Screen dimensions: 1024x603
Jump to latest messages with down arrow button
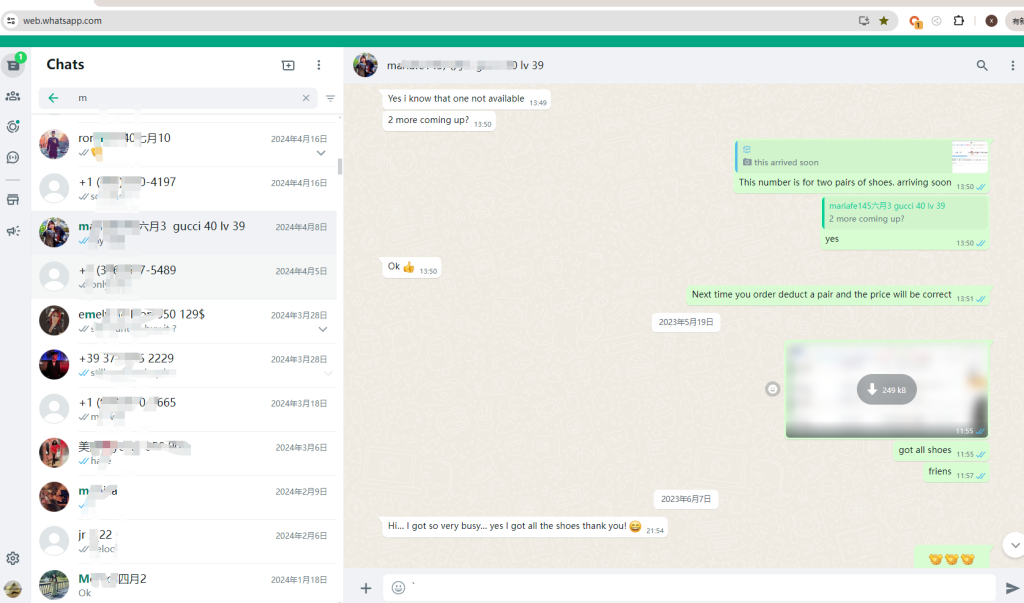(x=1014, y=545)
